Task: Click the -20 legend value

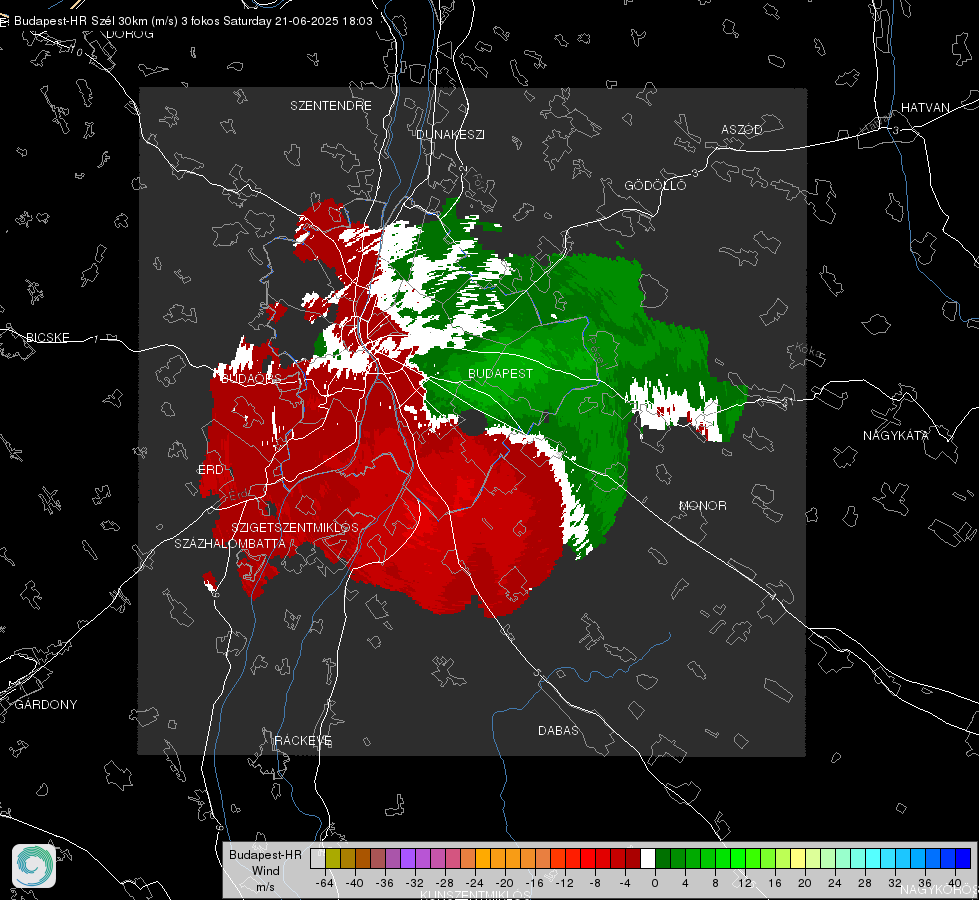Action: (504, 883)
